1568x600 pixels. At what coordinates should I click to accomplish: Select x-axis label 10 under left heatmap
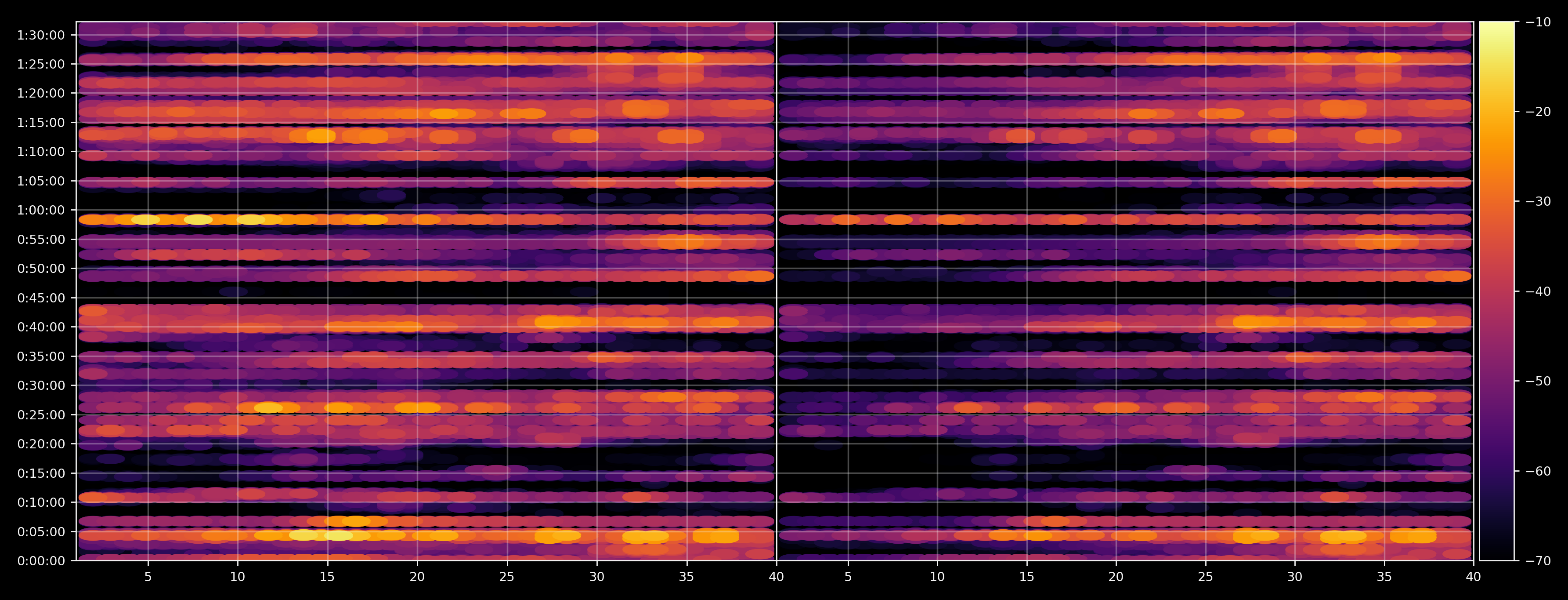click(237, 577)
